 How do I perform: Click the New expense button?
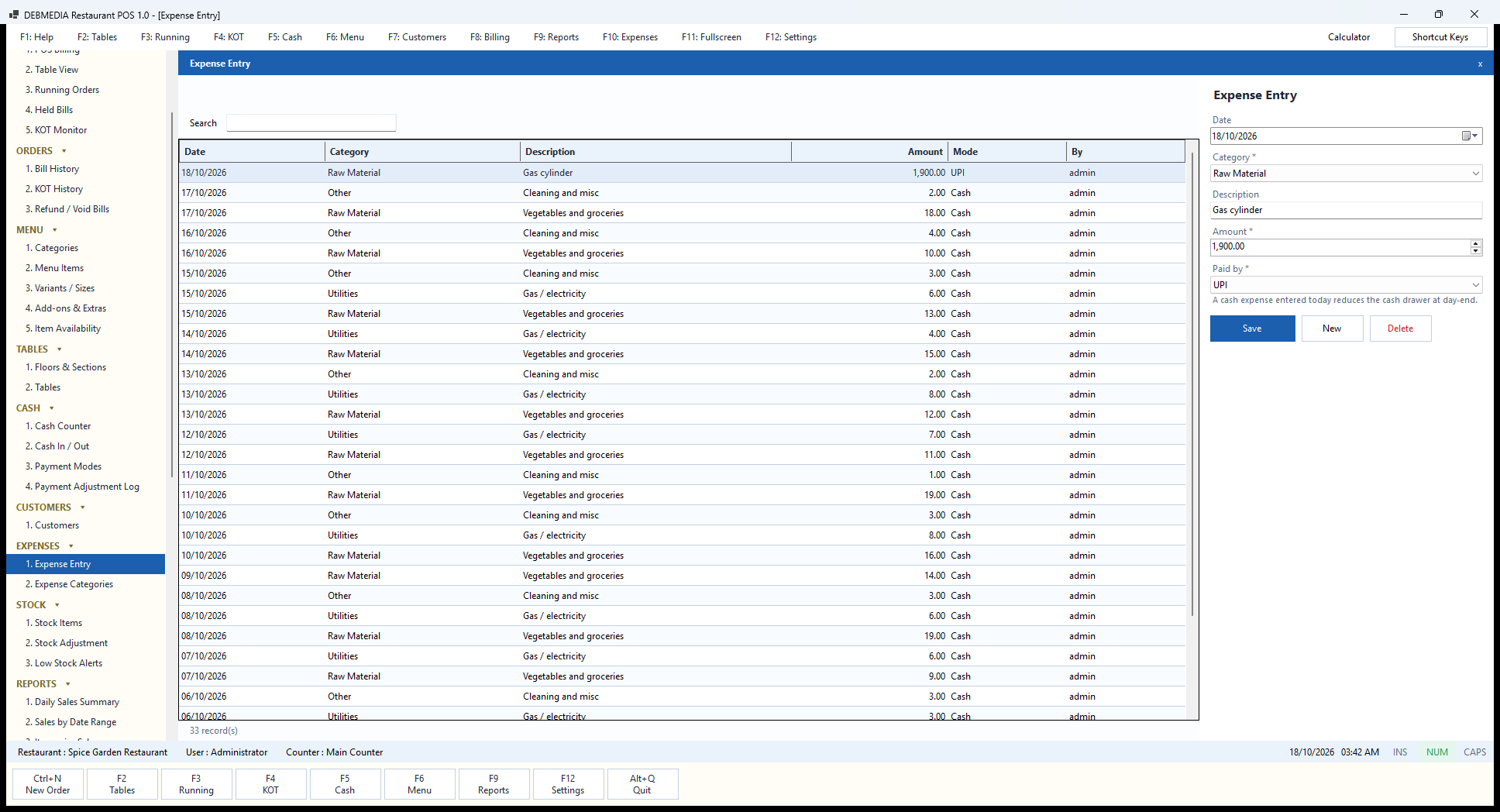pos(1332,329)
